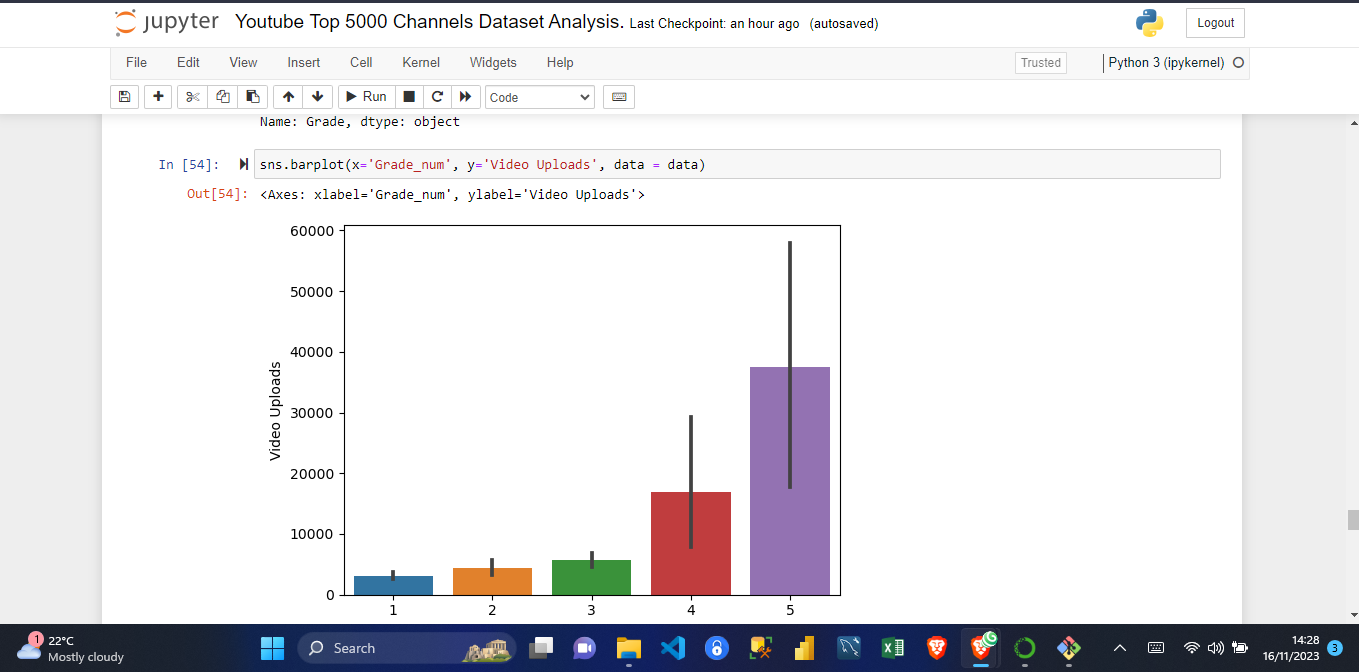Show hidden icons in the system tray

pyautogui.click(x=1119, y=648)
